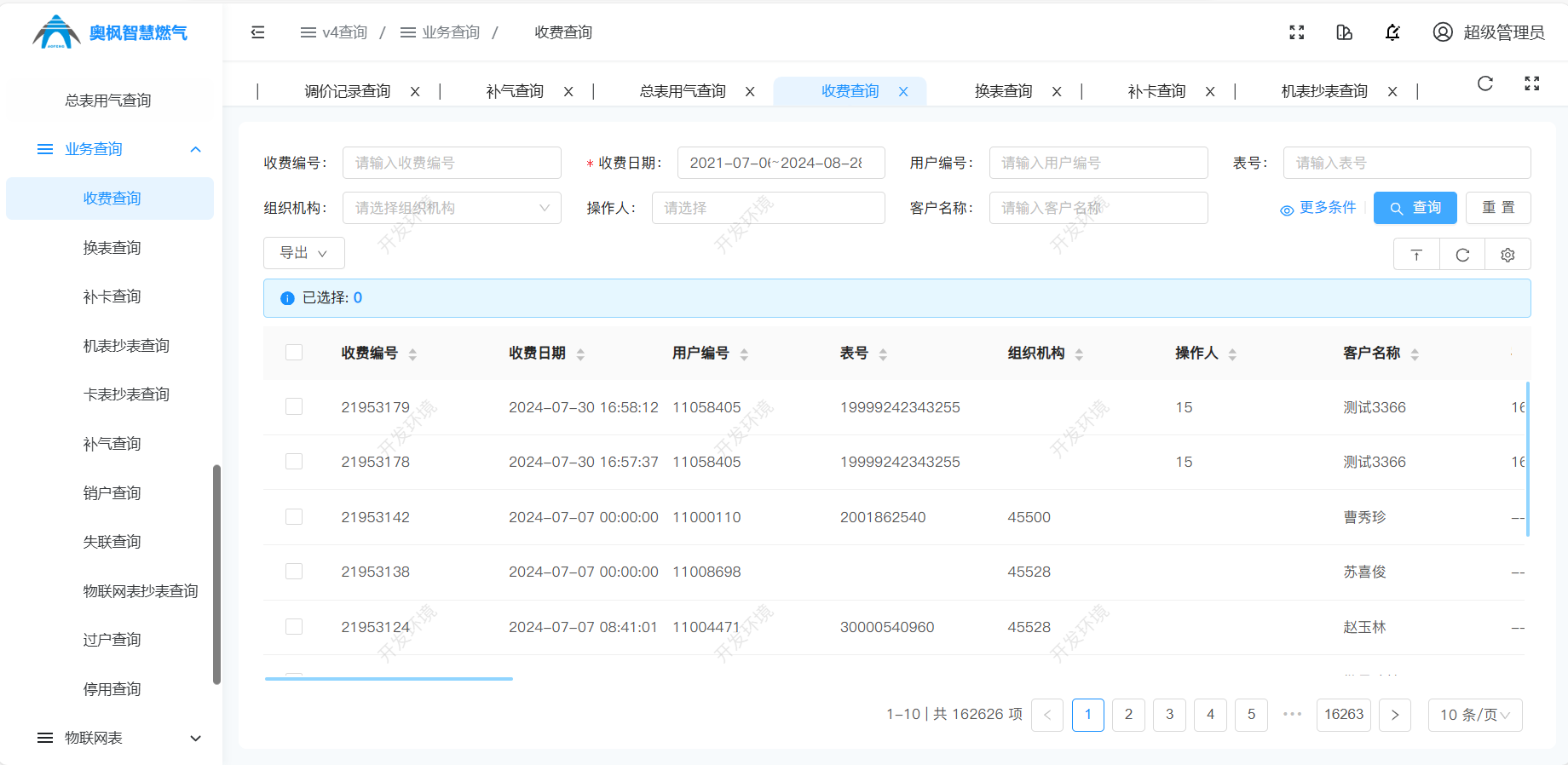1568x765 pixels.
Task: Switch to the 机表抄表查询 tab
Action: pos(1324,91)
